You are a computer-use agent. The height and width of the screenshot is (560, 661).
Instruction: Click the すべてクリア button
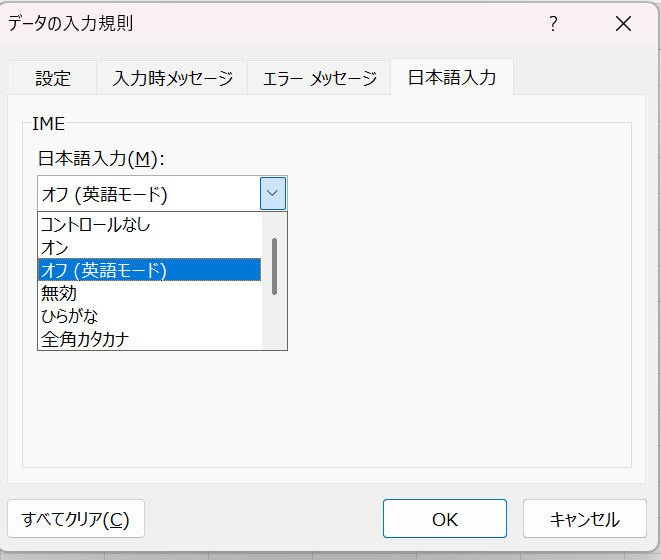pos(76,519)
